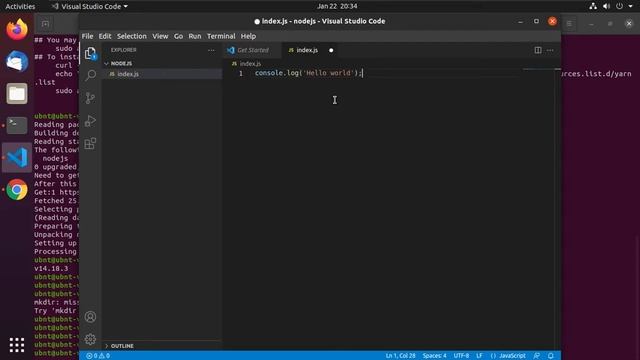Image resolution: width=640 pixels, height=360 pixels.
Task: Launch Firefox from the Ubuntu dock
Action: pyautogui.click(x=17, y=29)
